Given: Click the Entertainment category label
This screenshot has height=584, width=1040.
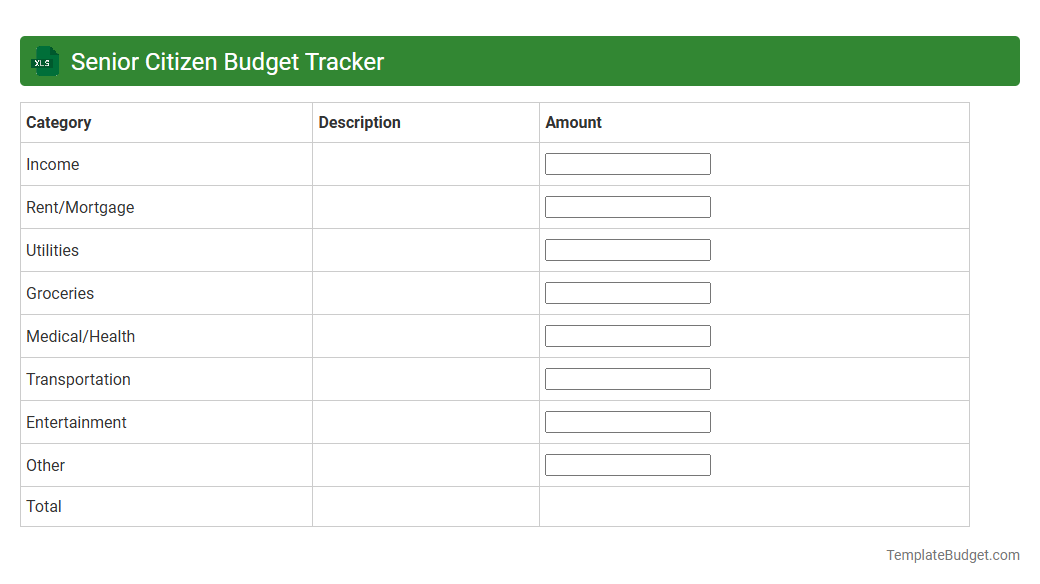Looking at the screenshot, I should [76, 422].
